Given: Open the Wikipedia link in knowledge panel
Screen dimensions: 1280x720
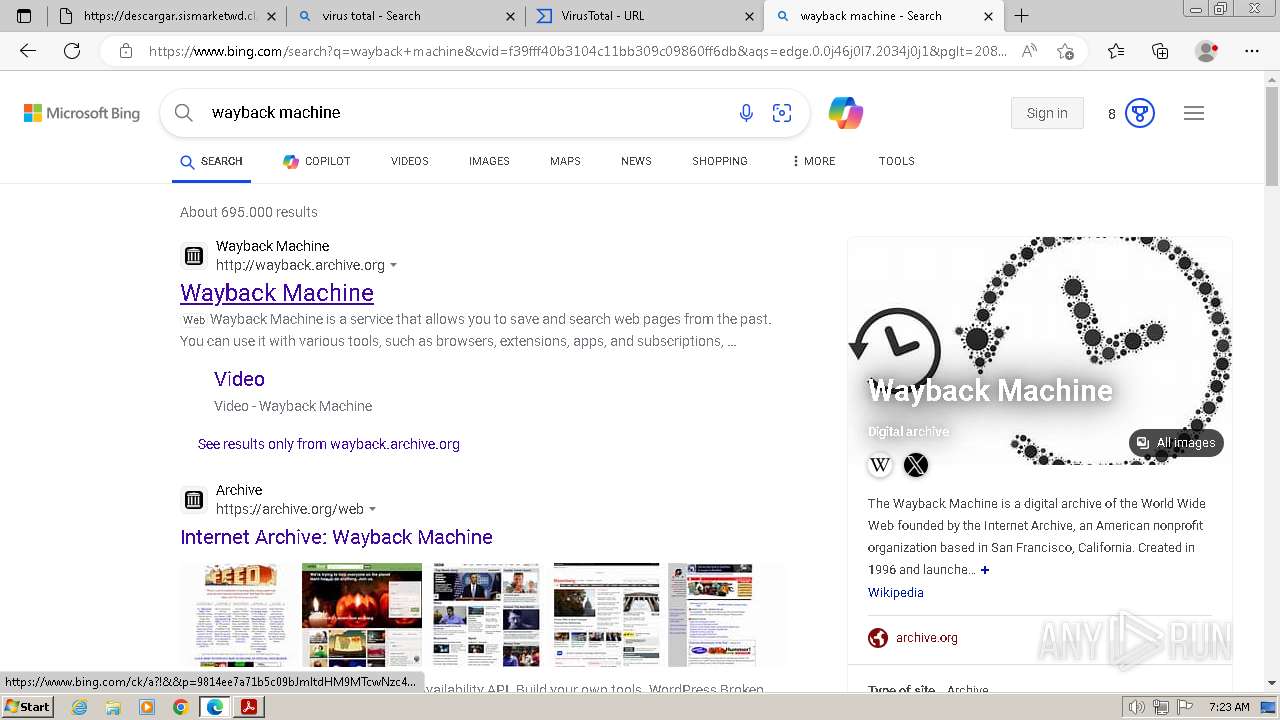Looking at the screenshot, I should [896, 593].
